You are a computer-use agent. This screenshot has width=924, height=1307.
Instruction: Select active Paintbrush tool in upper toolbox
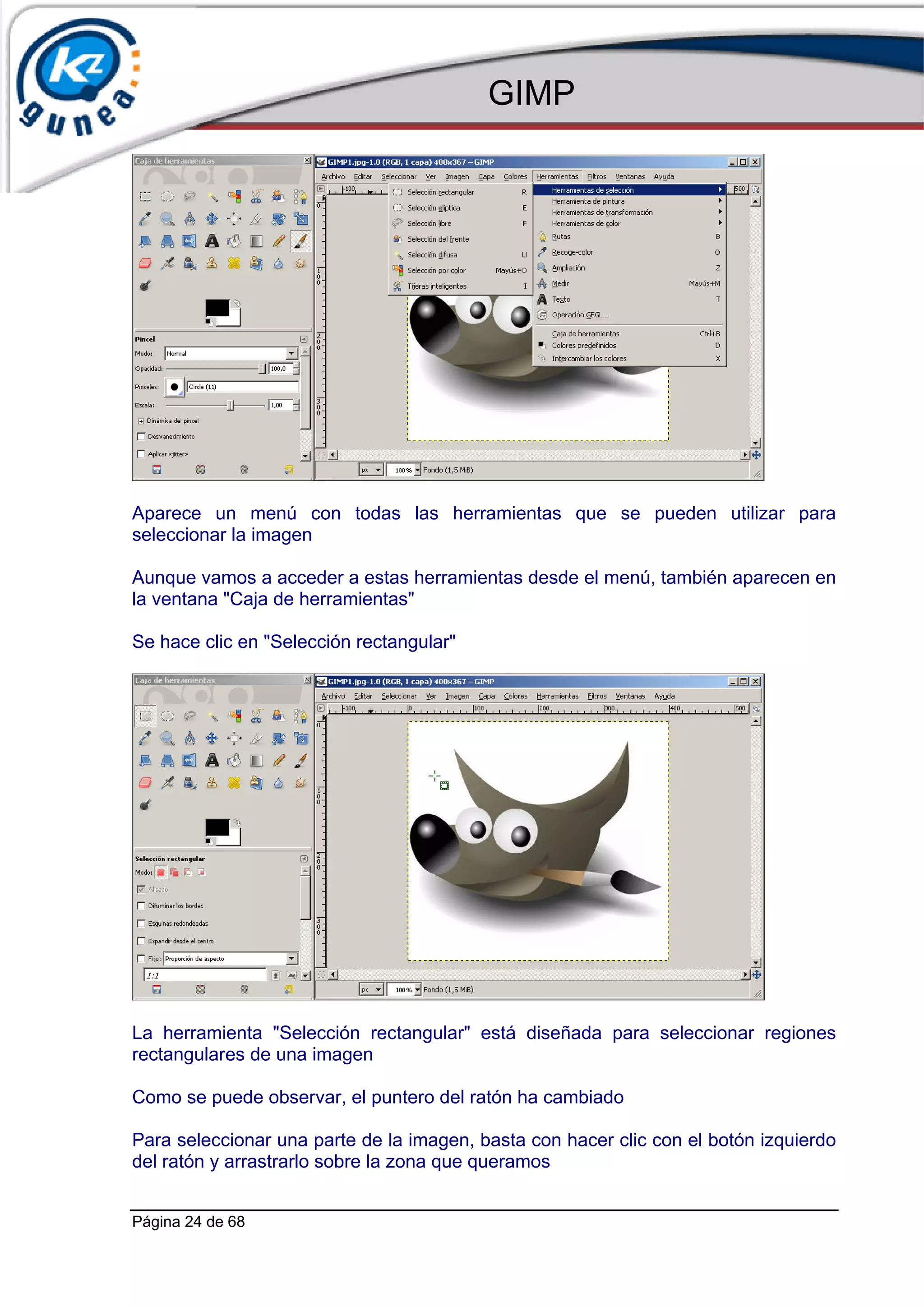click(x=300, y=241)
